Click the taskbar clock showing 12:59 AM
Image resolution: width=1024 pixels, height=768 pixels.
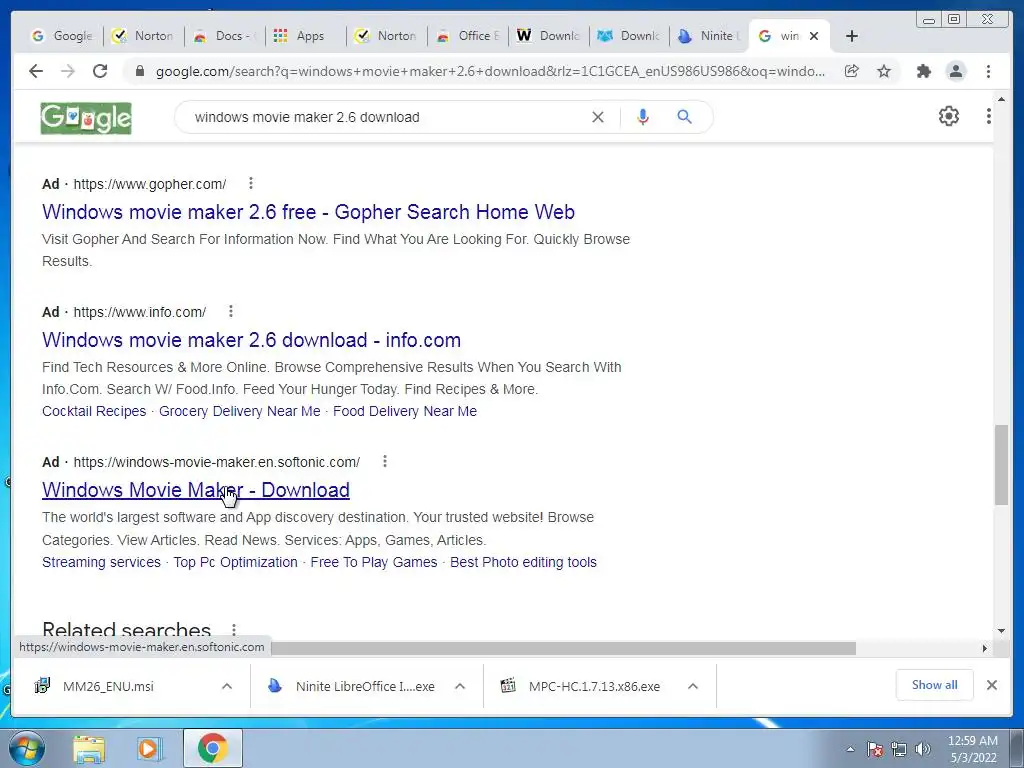(972, 749)
